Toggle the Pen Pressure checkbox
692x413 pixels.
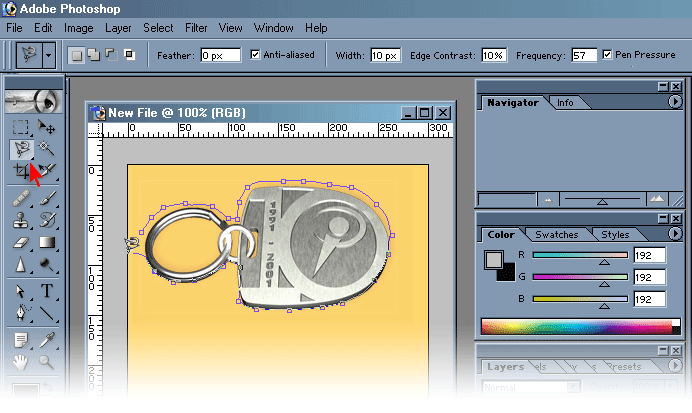(607, 55)
